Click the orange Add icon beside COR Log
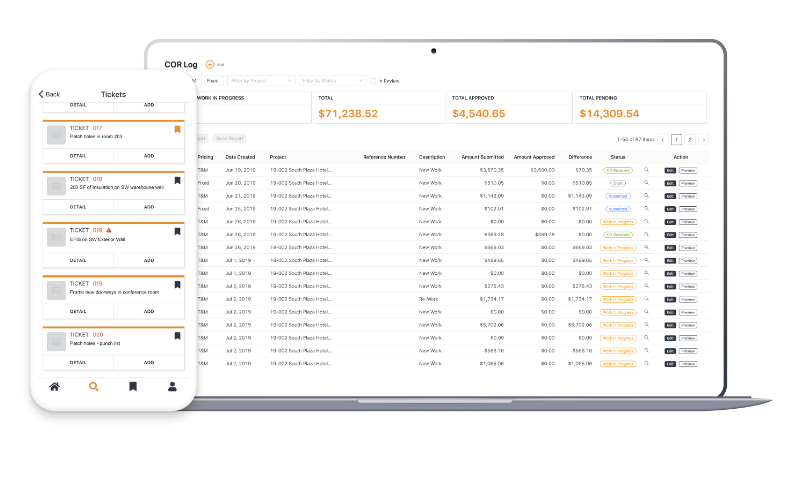The height and width of the screenshot is (487, 801). click(x=209, y=64)
